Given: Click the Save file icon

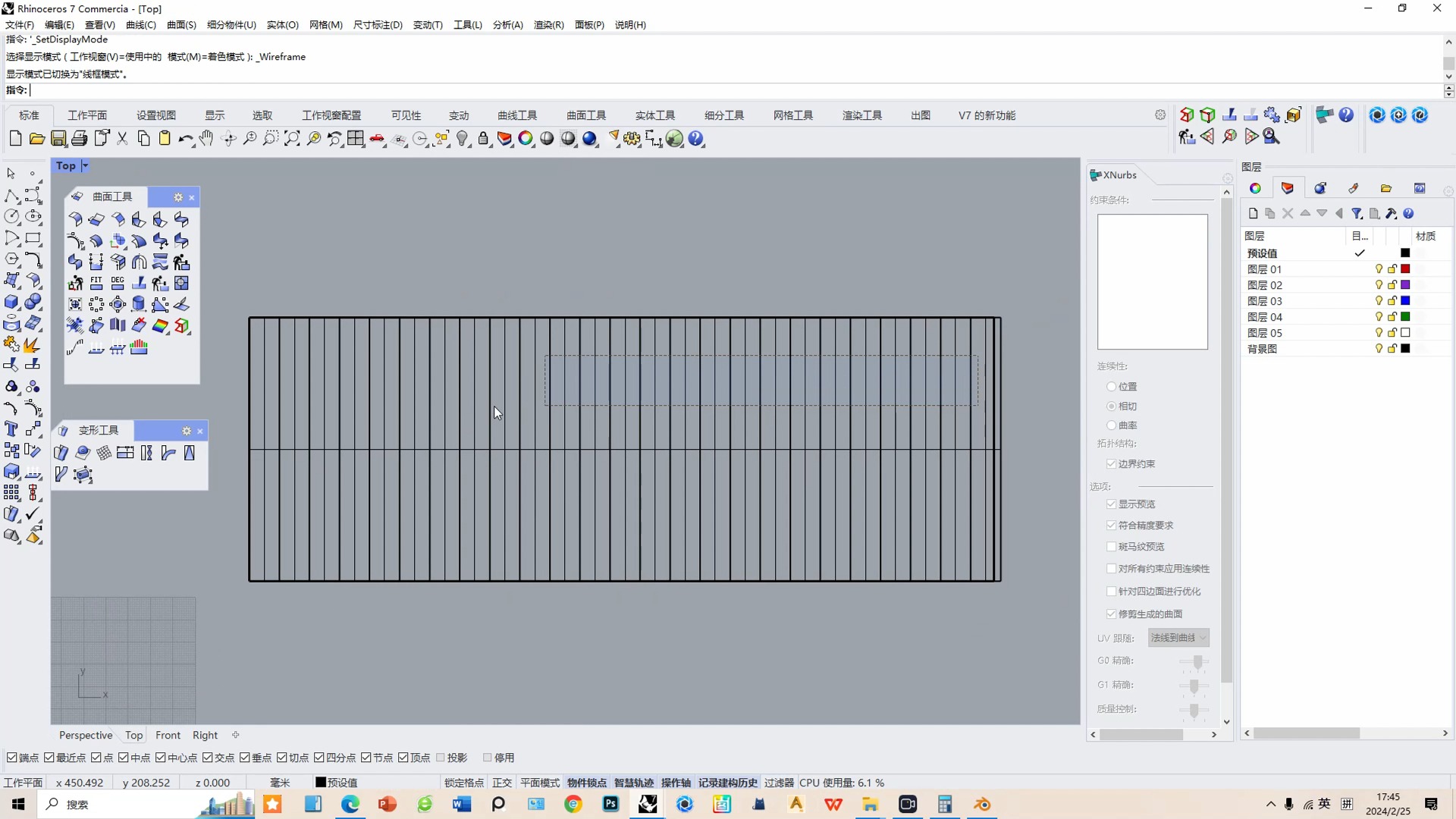Looking at the screenshot, I should pos(58,139).
